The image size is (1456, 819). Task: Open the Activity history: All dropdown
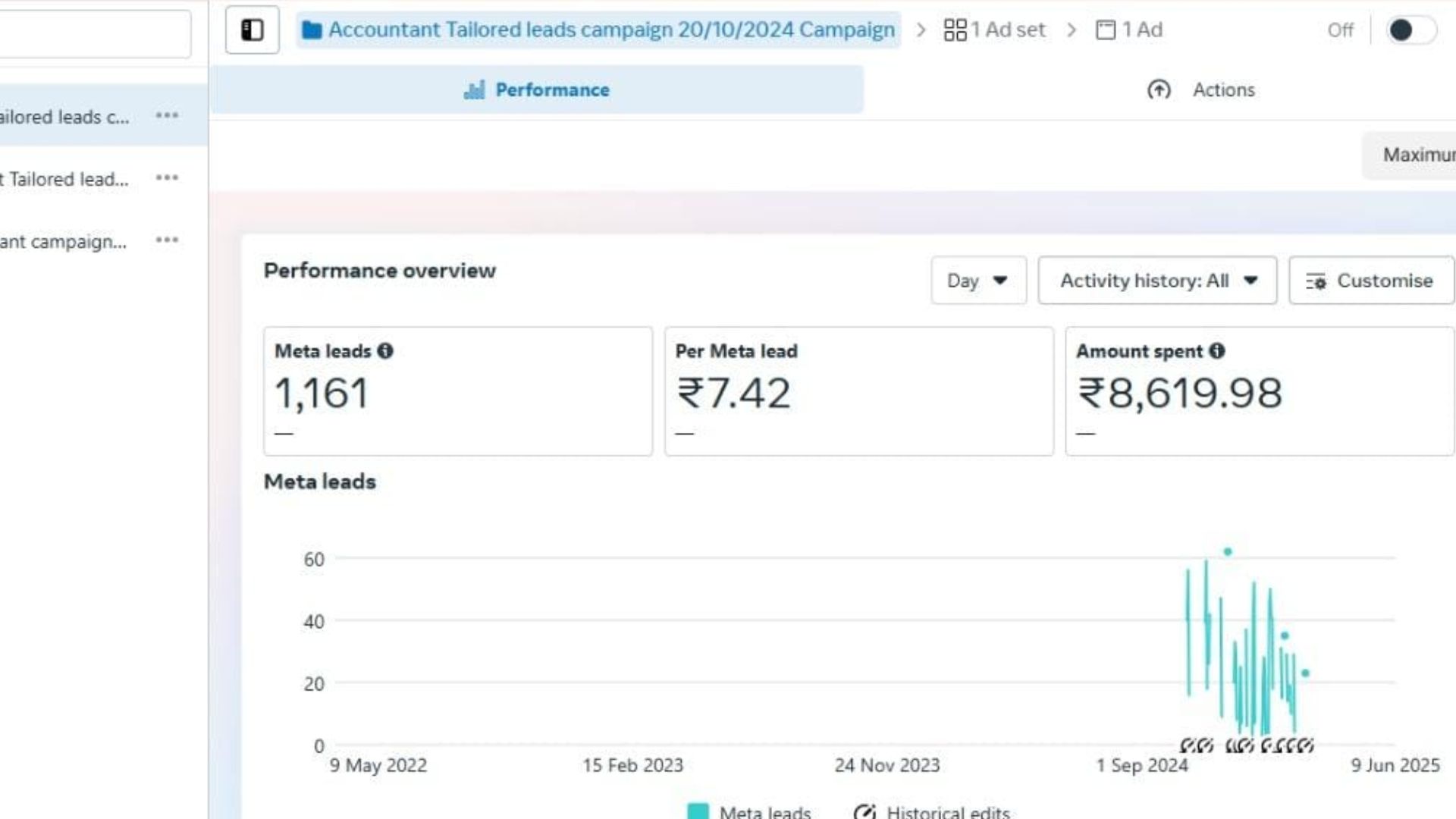1157,281
